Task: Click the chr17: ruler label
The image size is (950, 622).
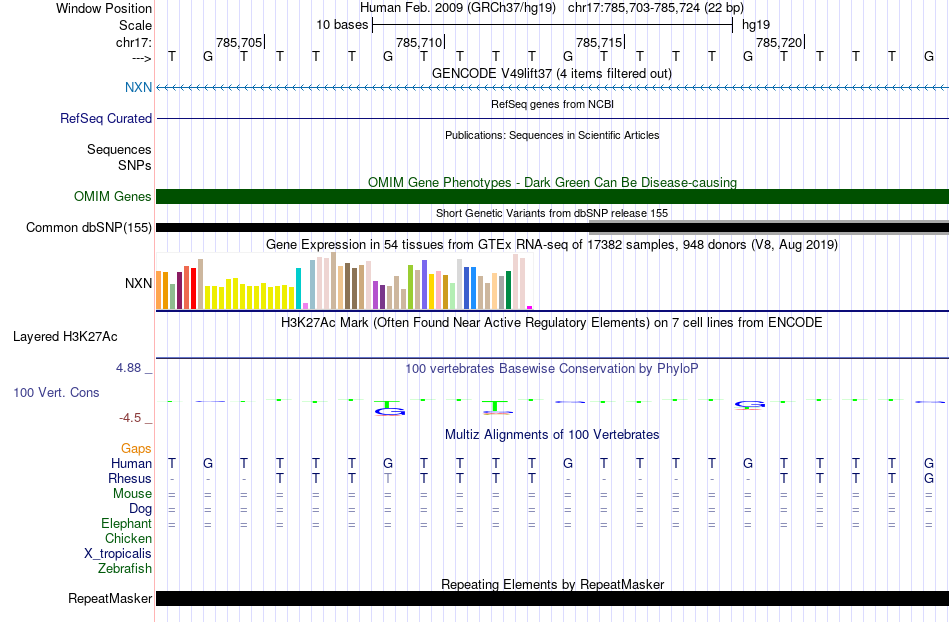Action: tap(133, 42)
